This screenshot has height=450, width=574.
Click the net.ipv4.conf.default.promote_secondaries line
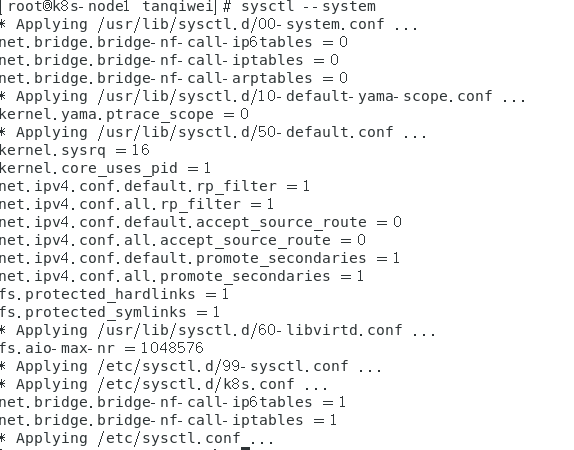click(200, 258)
